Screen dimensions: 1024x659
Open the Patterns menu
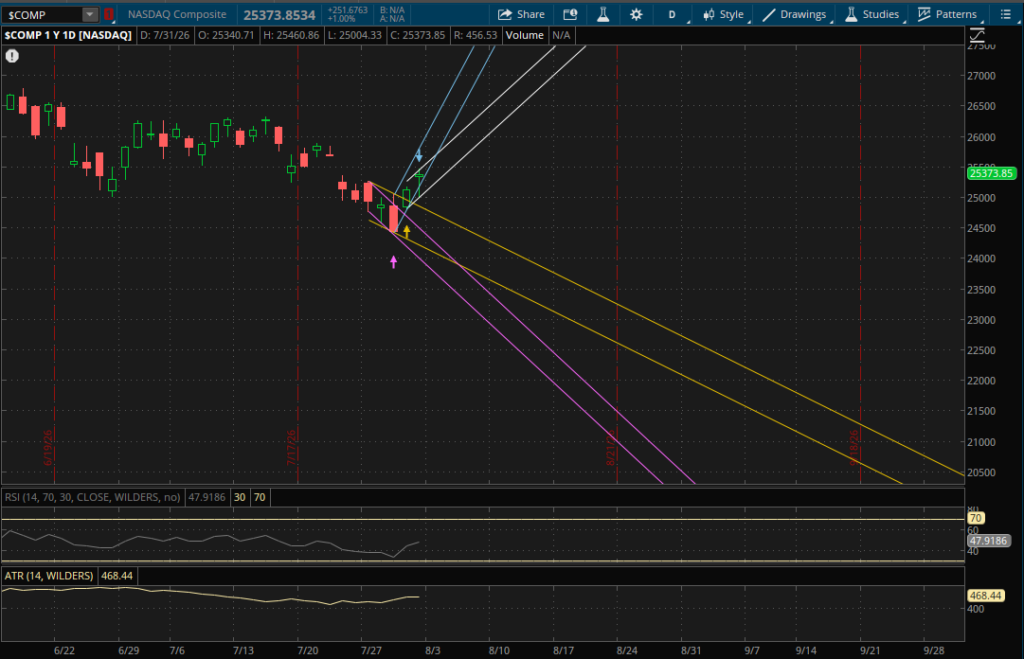(x=948, y=14)
